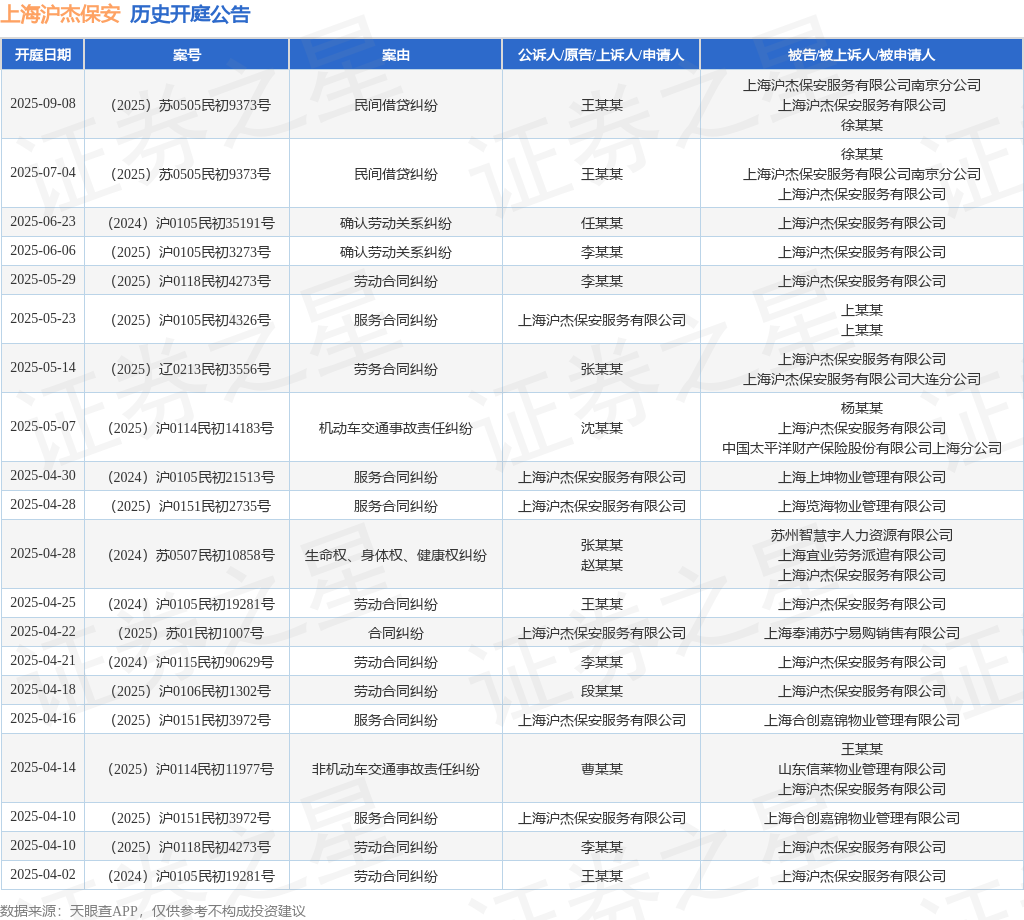Screen dimensions: 1024x920
Task: Select case number (2025)沪0151民初2735号
Action: [x=190, y=506]
